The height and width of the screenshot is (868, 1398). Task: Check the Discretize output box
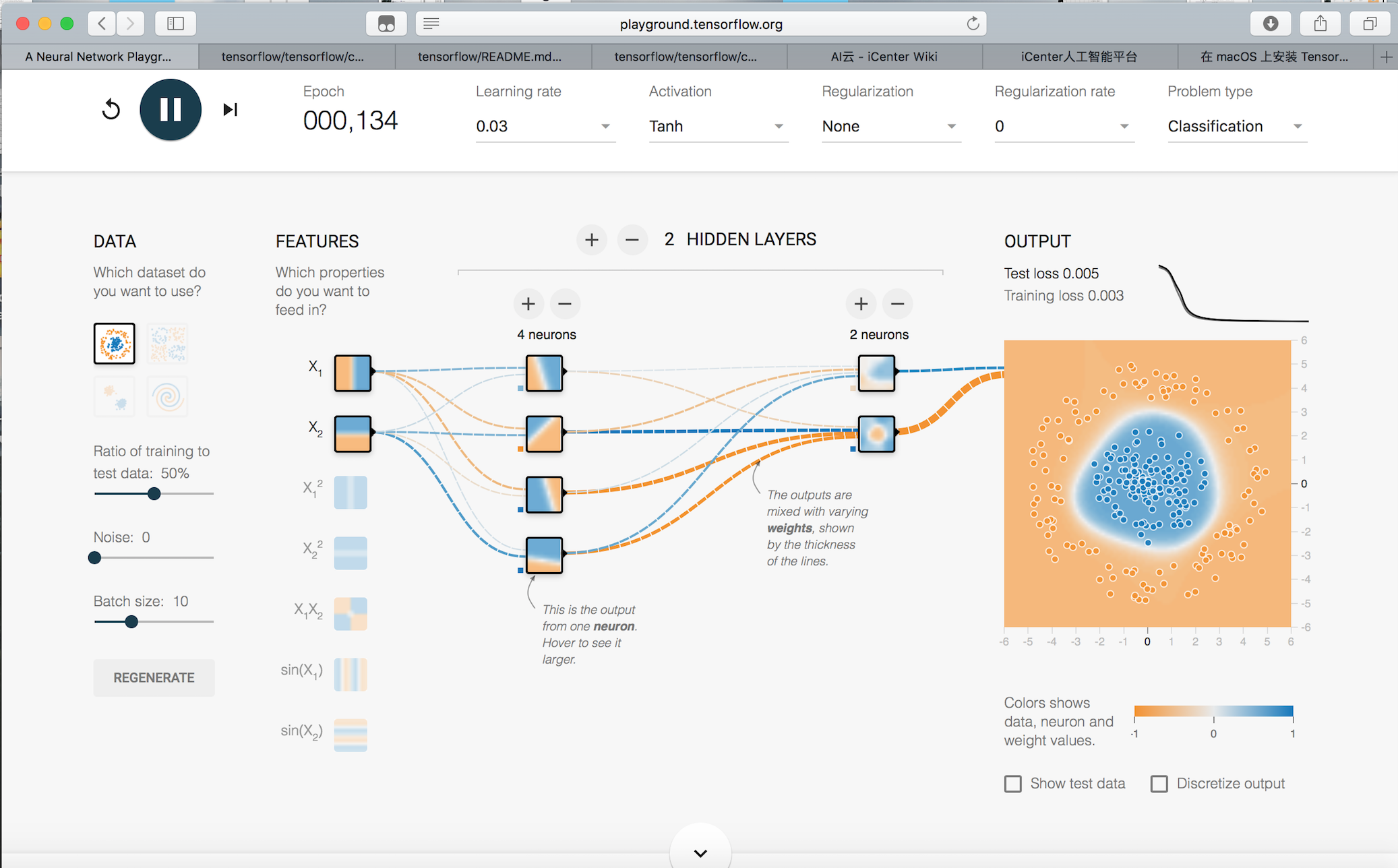pyautogui.click(x=1159, y=784)
